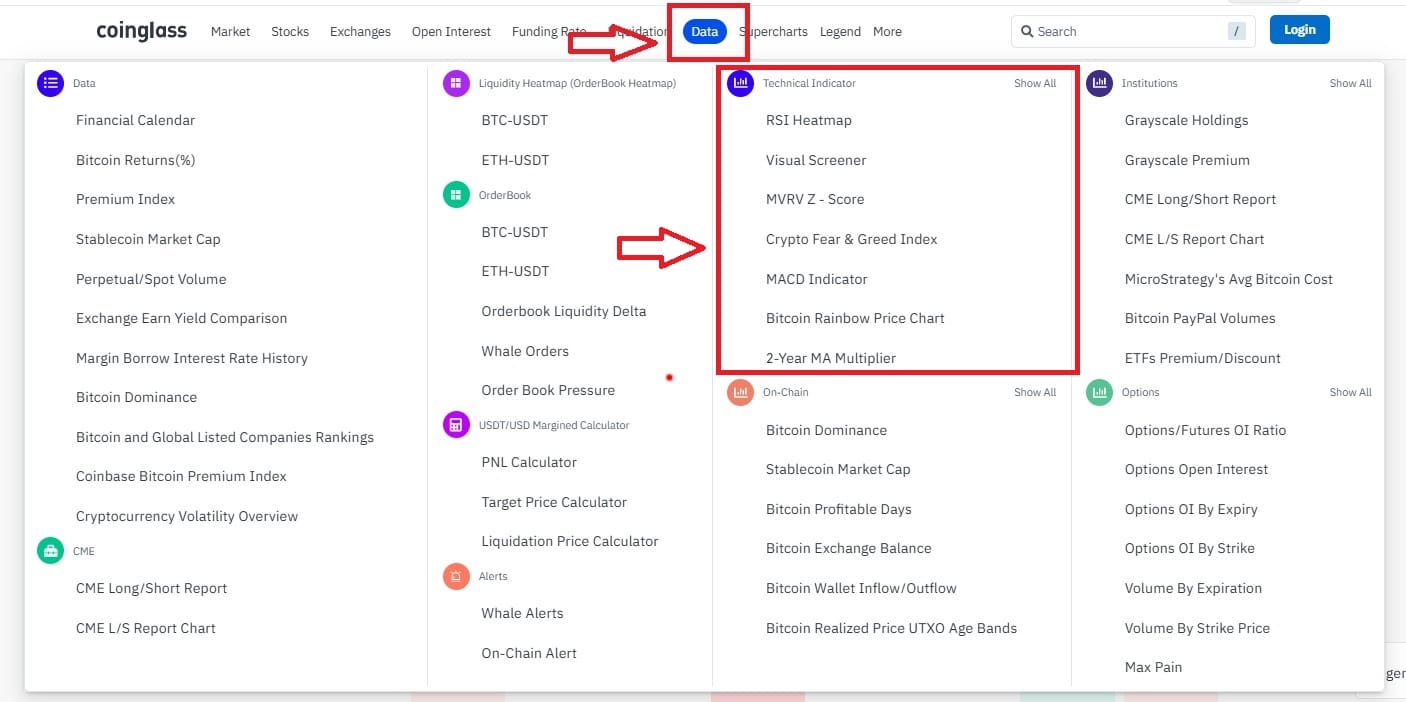1406x702 pixels.
Task: Click the Data section list icon
Action: click(50, 83)
